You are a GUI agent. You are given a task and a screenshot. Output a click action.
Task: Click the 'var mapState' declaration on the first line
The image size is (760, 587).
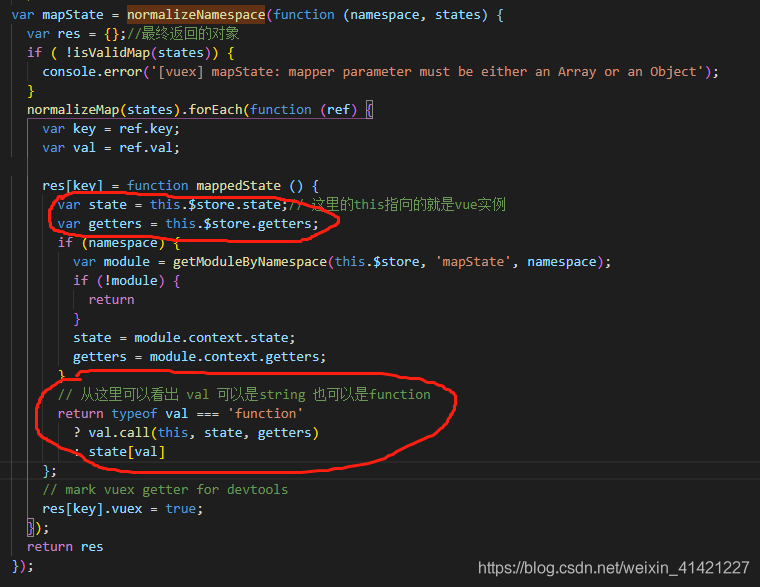point(58,15)
